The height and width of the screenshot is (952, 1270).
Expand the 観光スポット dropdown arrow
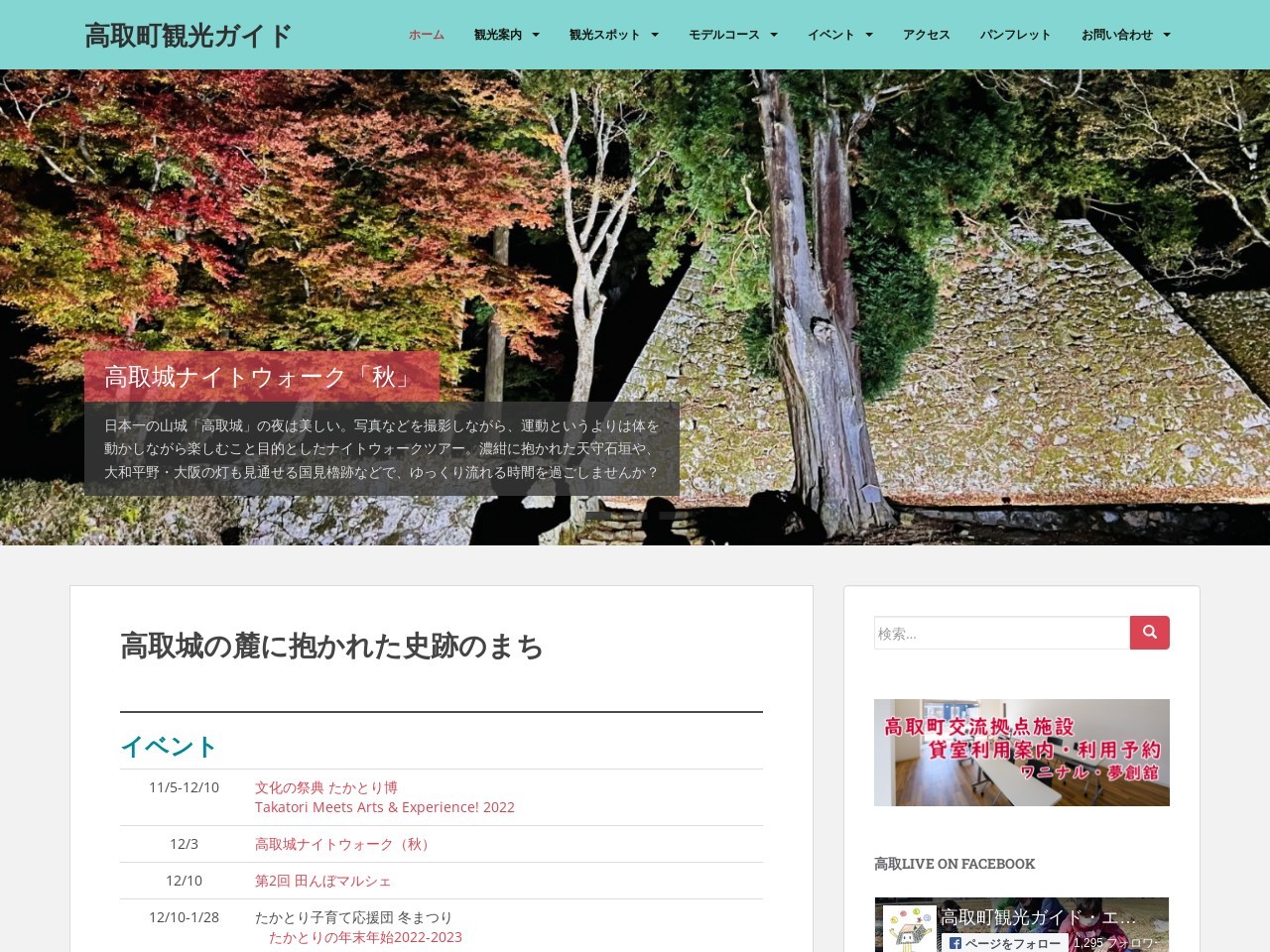(x=655, y=35)
